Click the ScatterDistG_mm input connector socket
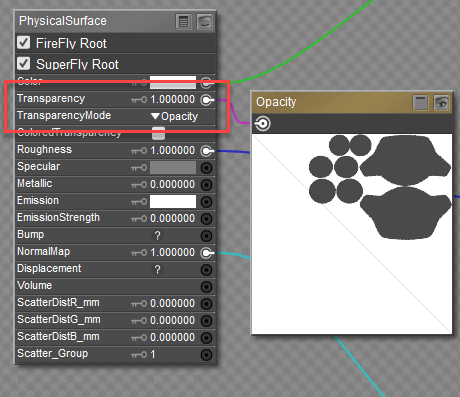The image size is (460, 397). [206, 321]
